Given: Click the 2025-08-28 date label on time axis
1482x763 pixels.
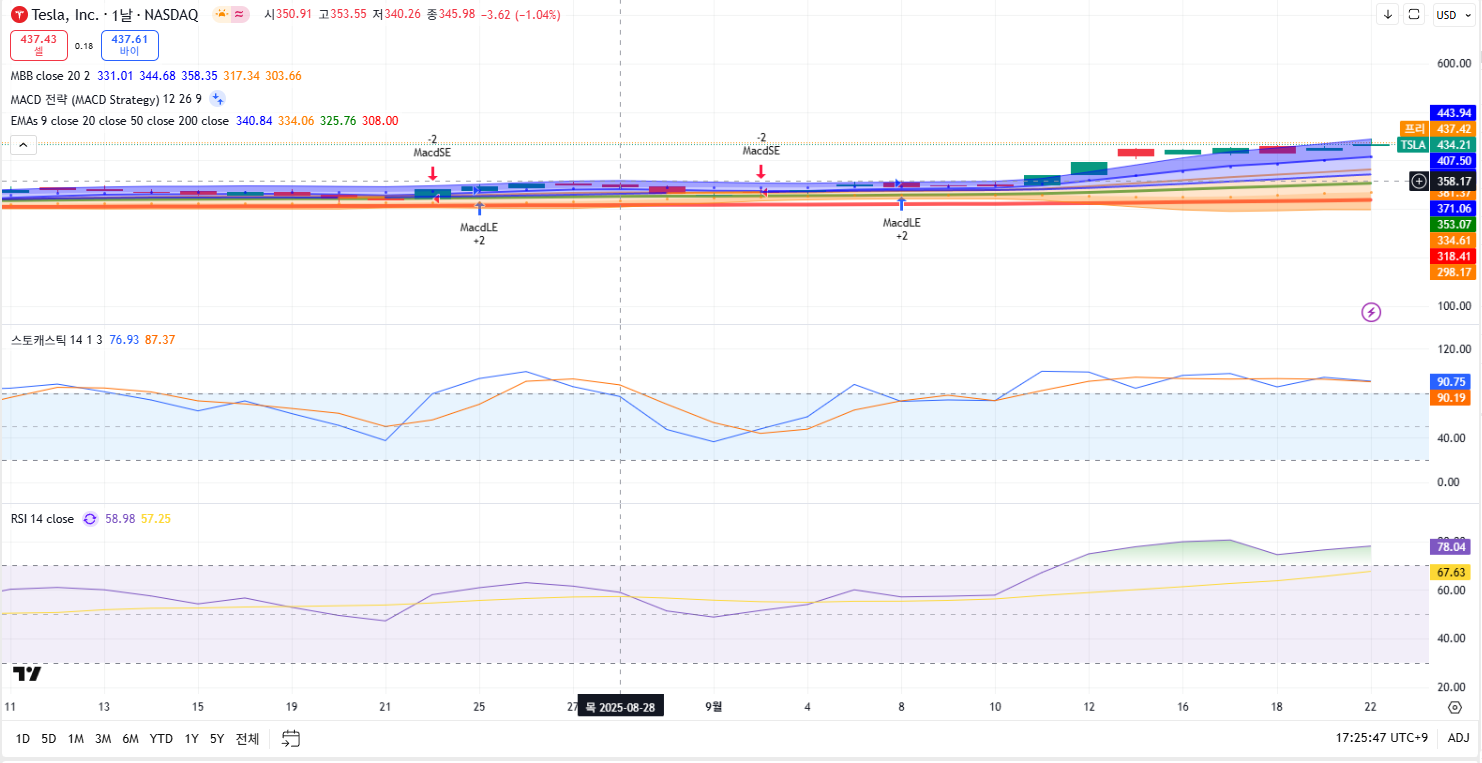Looking at the screenshot, I should [620, 707].
